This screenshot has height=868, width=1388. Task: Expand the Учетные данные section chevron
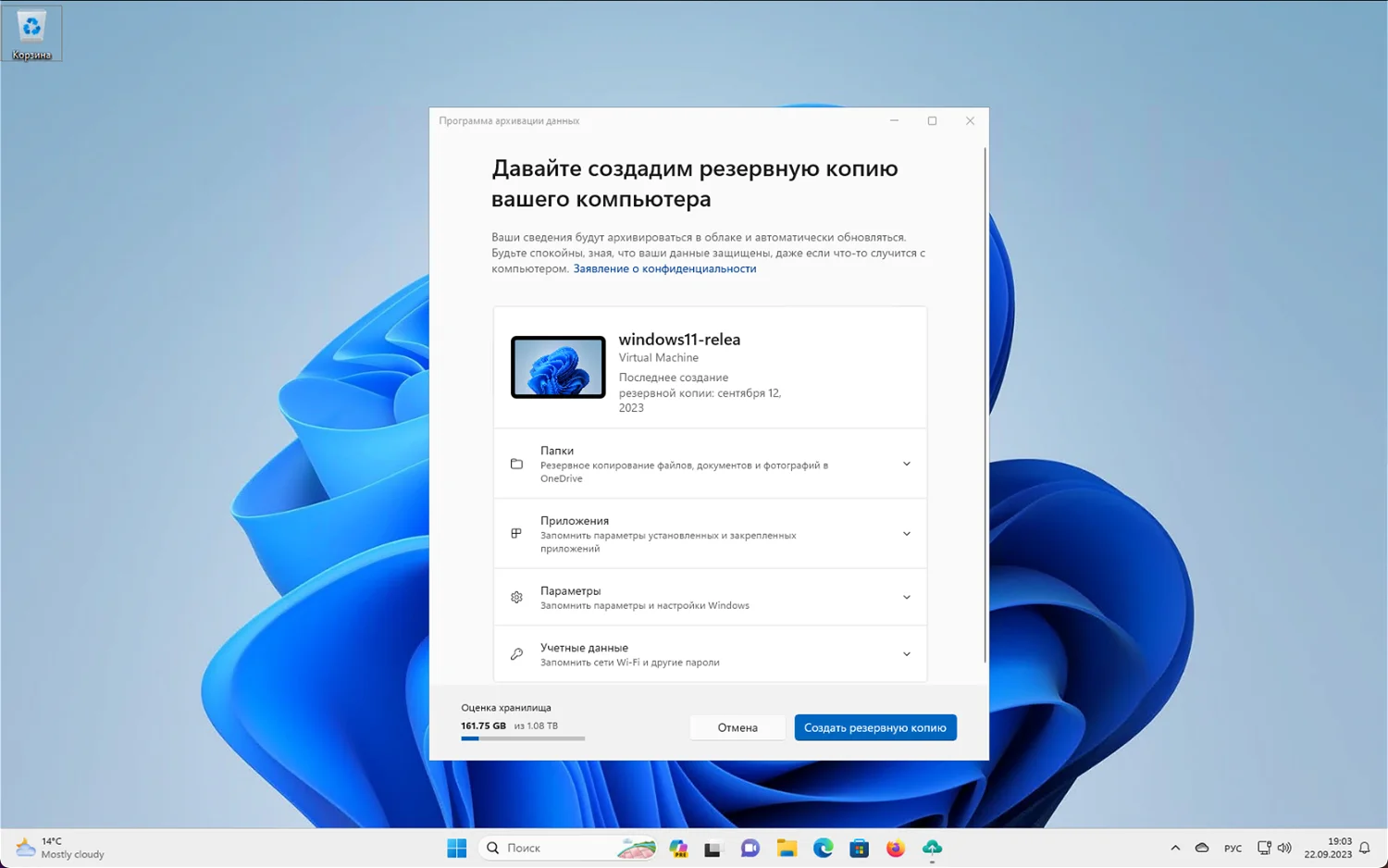coord(906,654)
